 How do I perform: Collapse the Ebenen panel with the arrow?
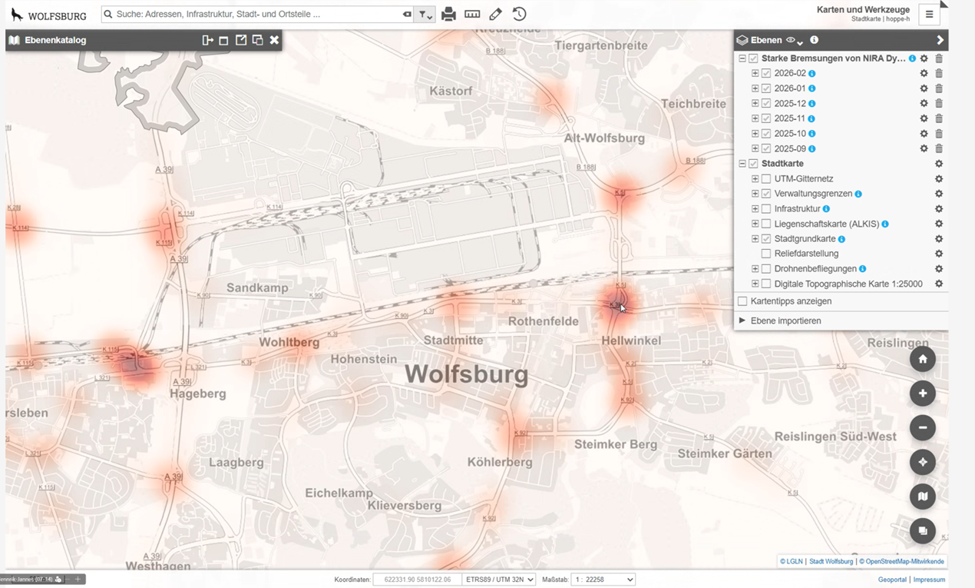pos(940,40)
